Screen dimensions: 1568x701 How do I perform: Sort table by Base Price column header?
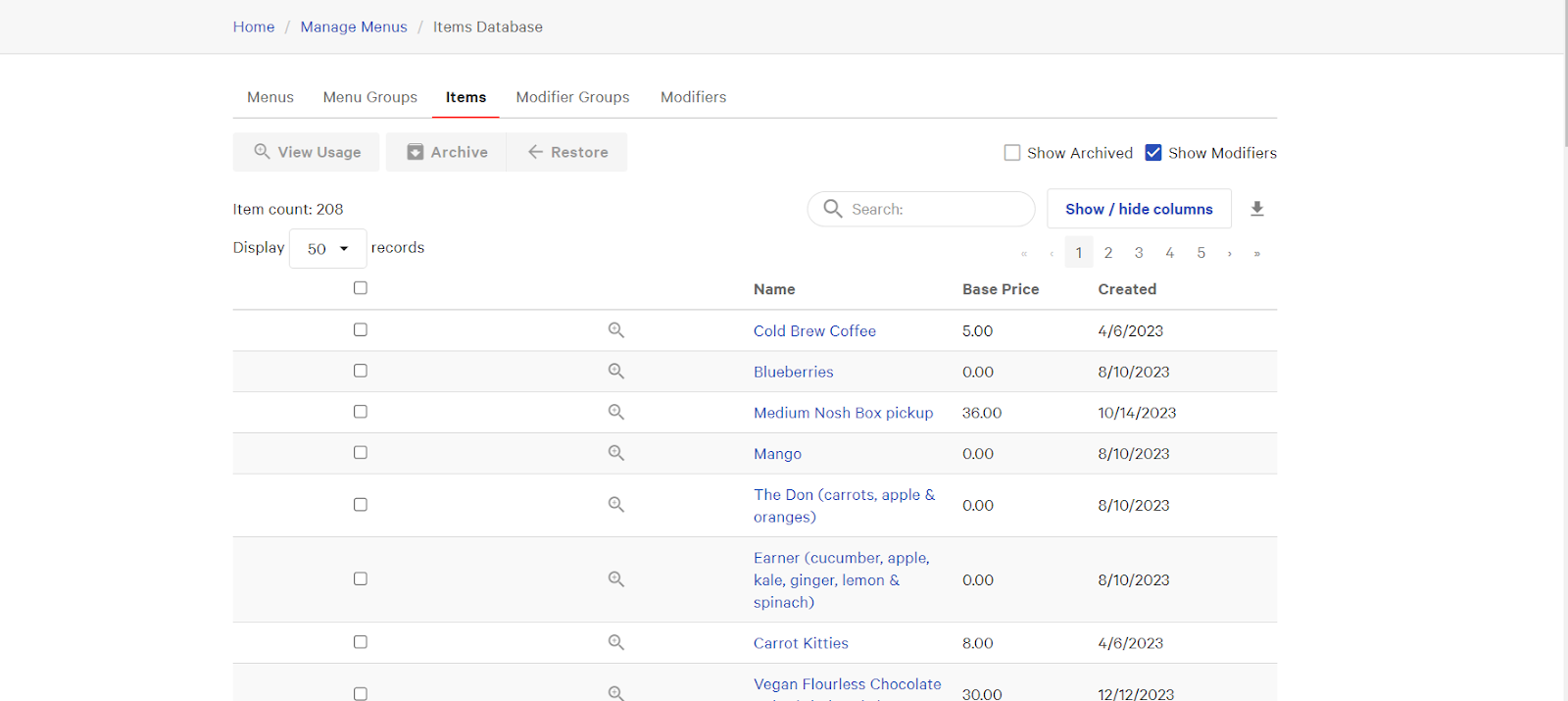1000,289
